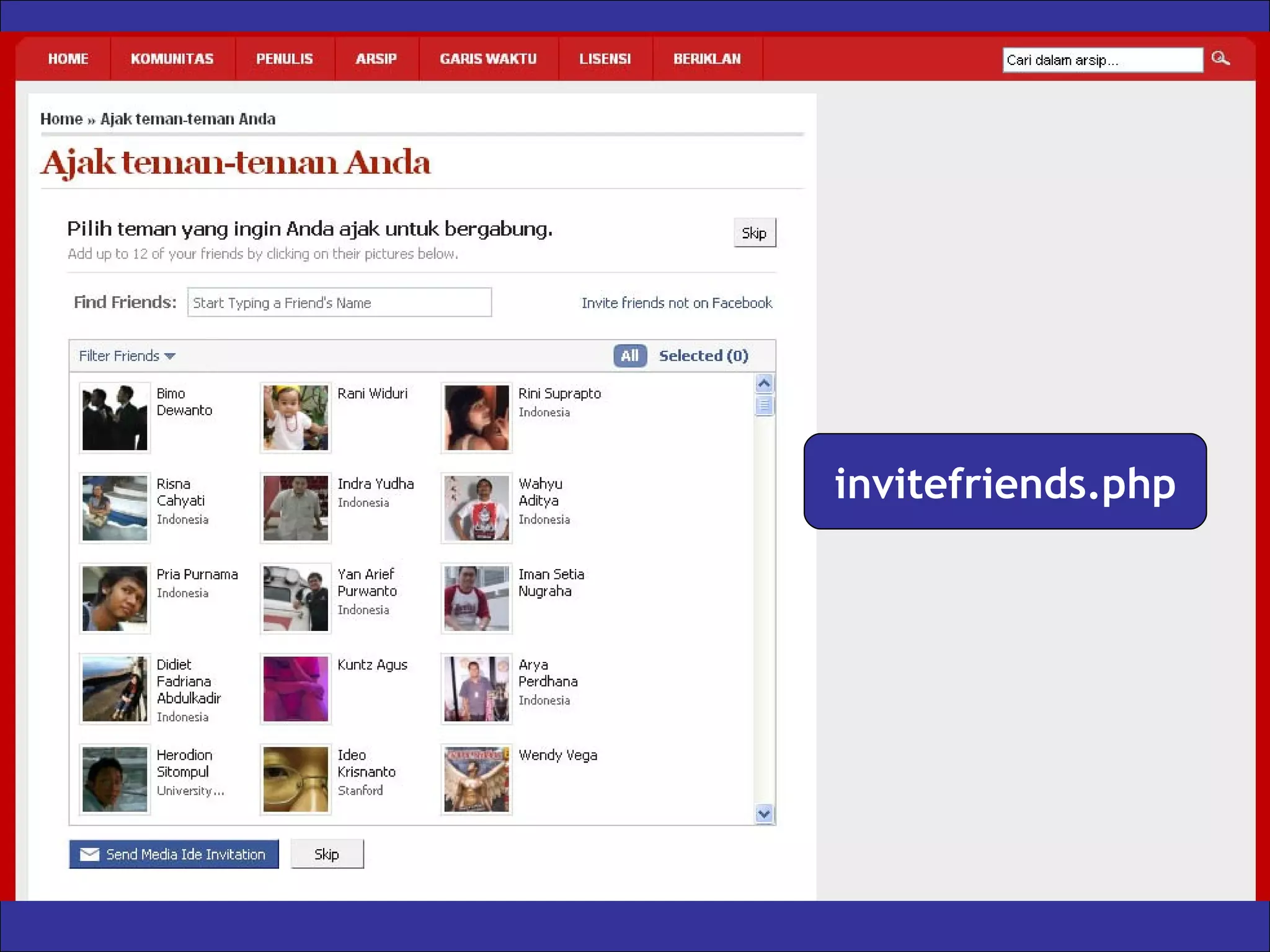
Task: Select Risna Cahyati's picture
Action: coord(115,508)
